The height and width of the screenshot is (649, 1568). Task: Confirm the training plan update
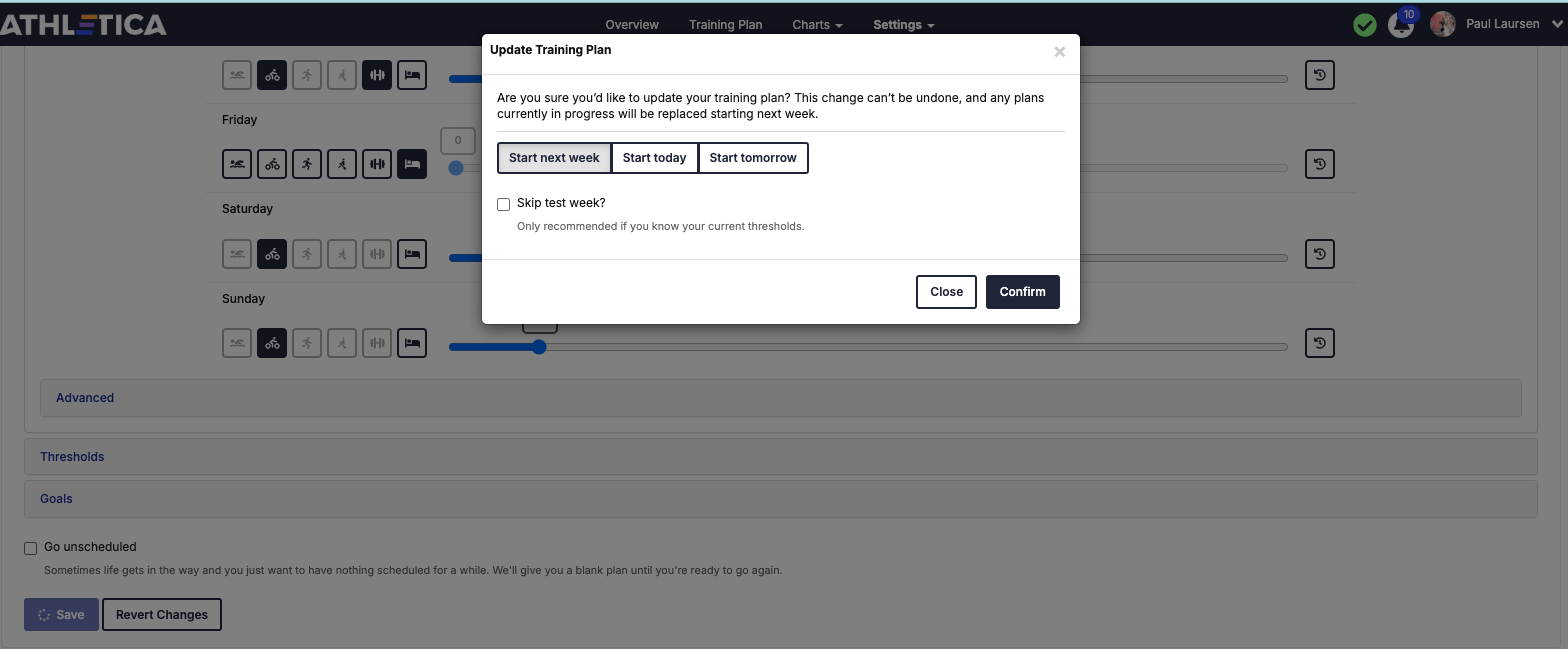[1022, 292]
